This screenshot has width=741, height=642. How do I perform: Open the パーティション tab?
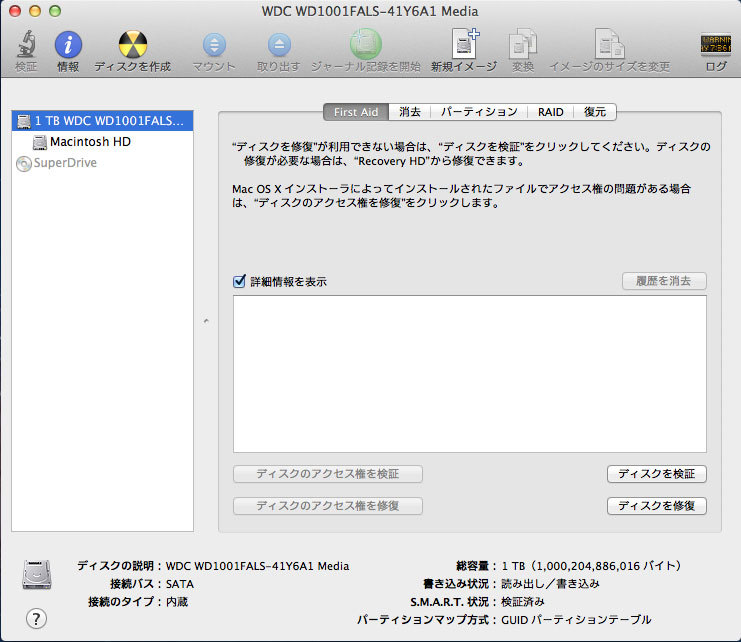tap(479, 112)
